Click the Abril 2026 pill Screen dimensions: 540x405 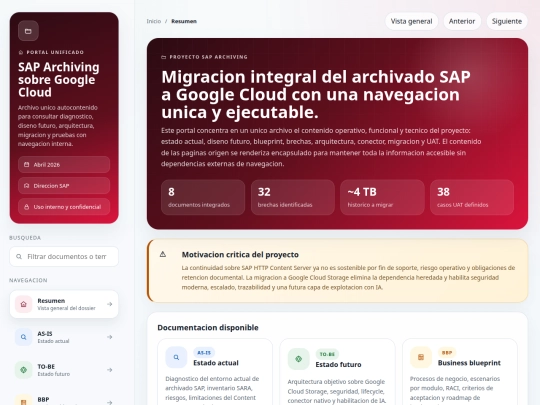click(x=64, y=165)
